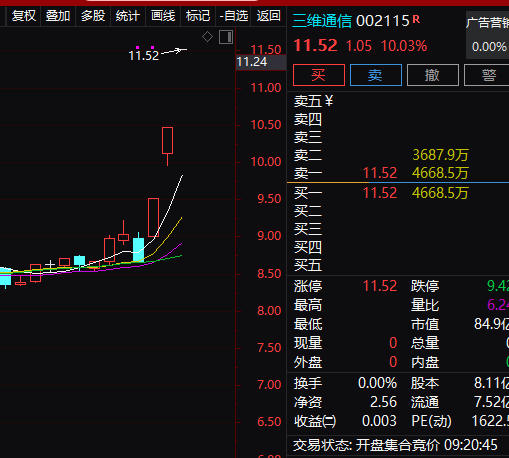The width and height of the screenshot is (509, 458).
Task: Click the 撤 cancel order button
Action: point(433,75)
